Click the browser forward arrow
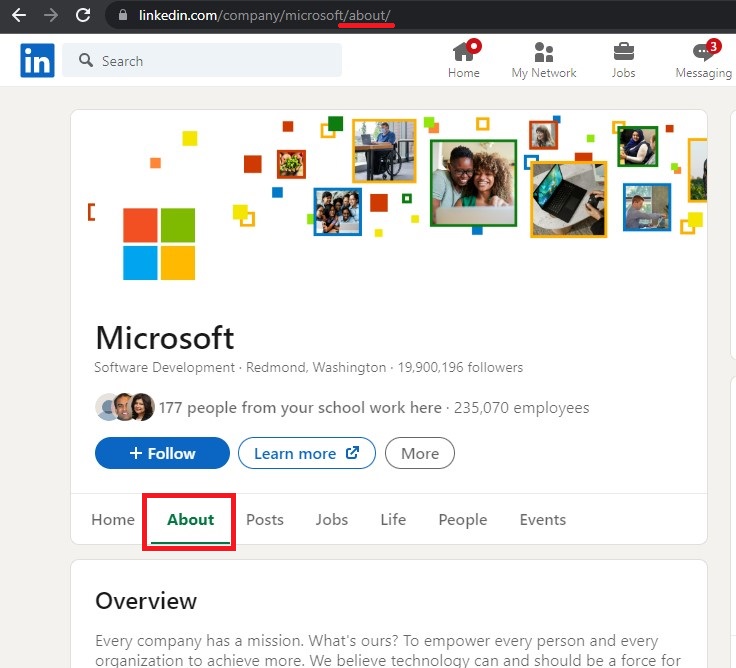 pyautogui.click(x=51, y=15)
